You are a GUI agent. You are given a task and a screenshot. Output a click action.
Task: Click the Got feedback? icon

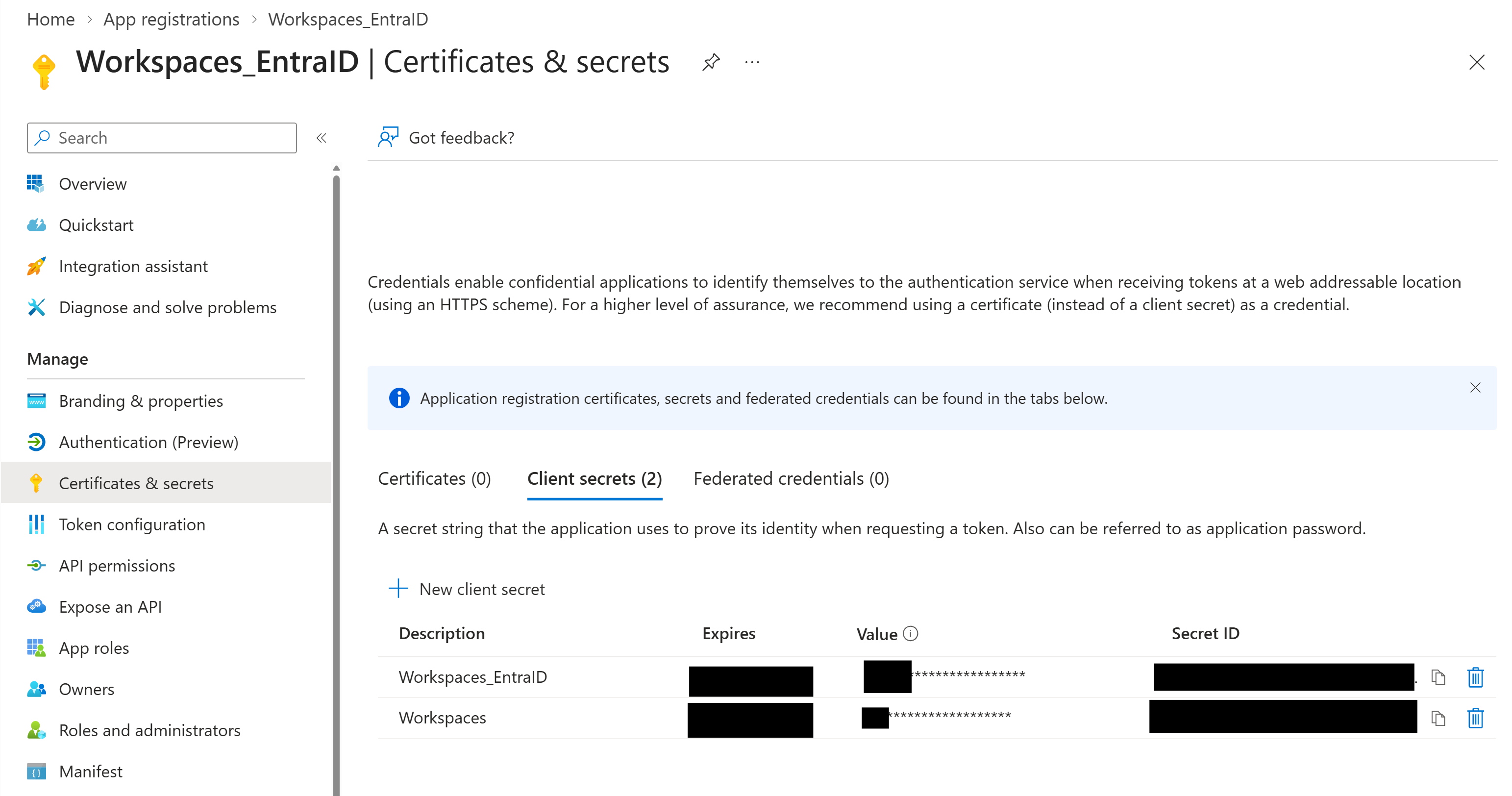[388, 137]
